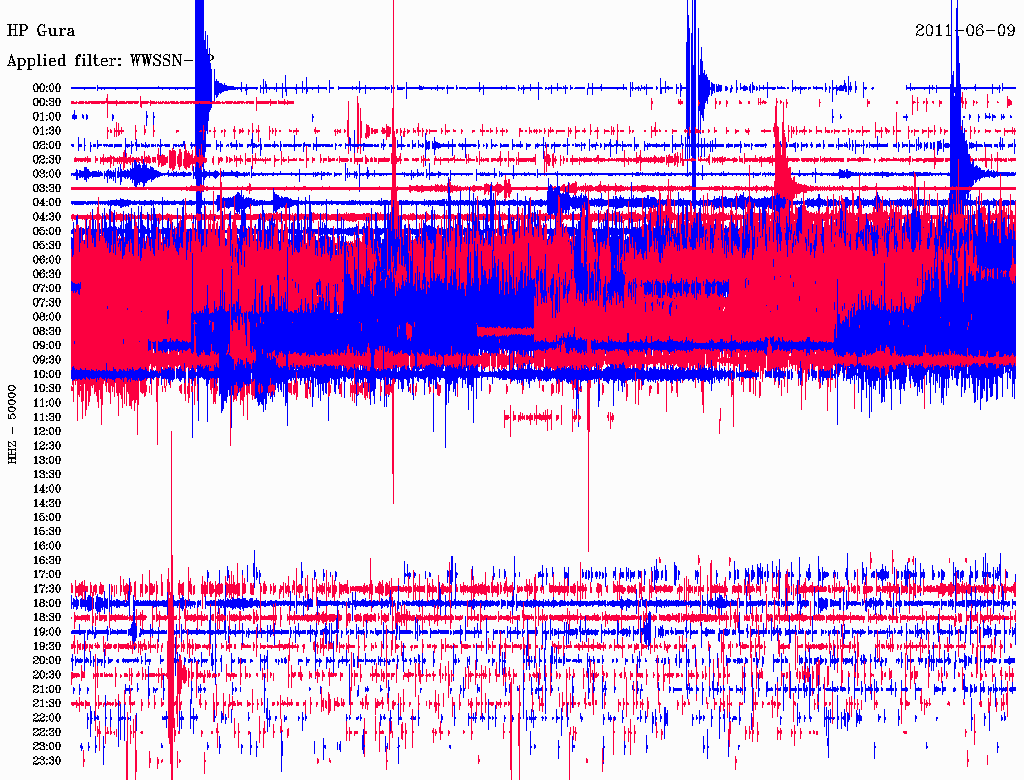The height and width of the screenshot is (780, 1024).
Task: Select the 04:00 time label
Action: 47,203
